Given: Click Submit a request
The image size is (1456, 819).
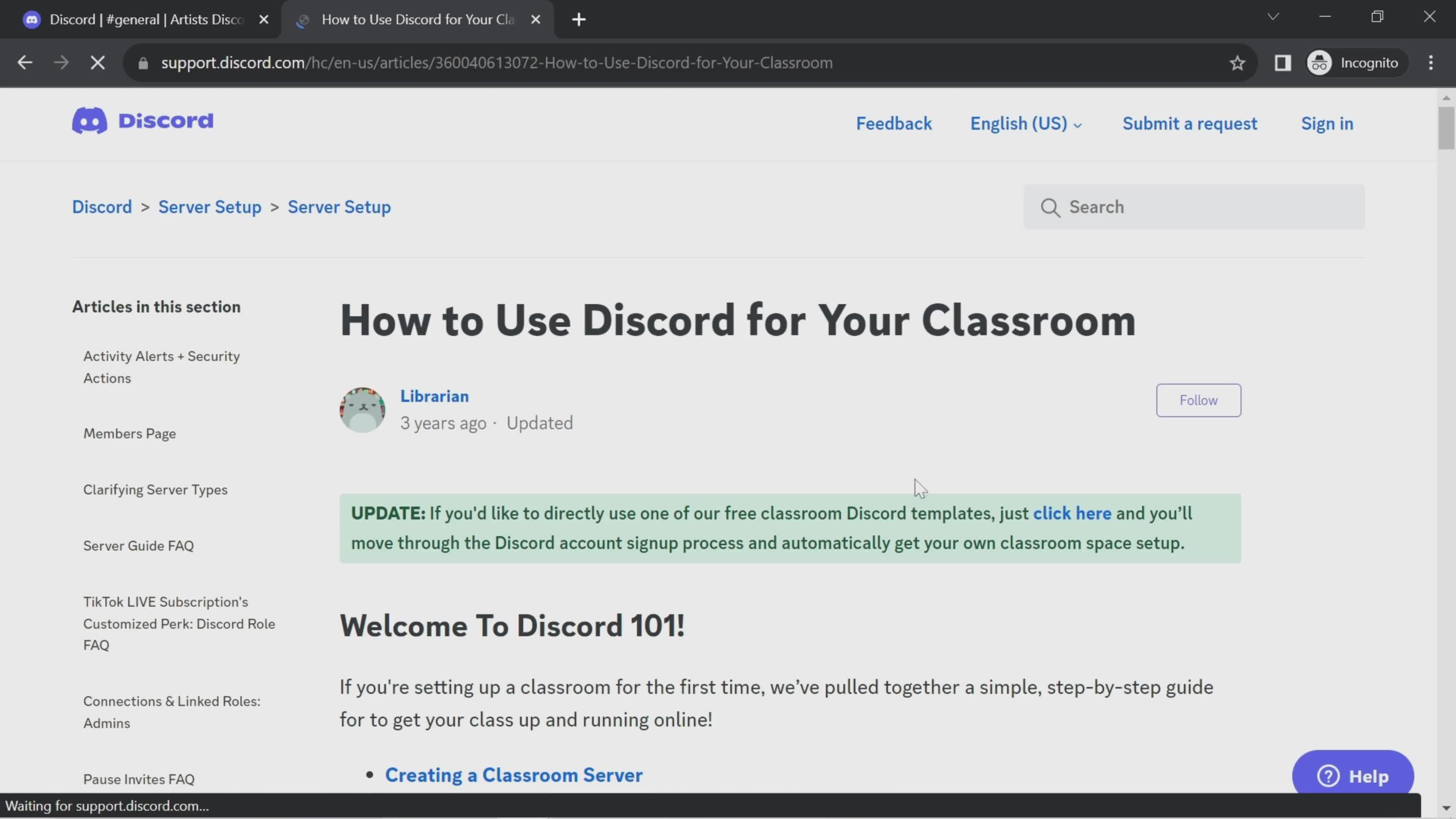Looking at the screenshot, I should tap(1189, 124).
